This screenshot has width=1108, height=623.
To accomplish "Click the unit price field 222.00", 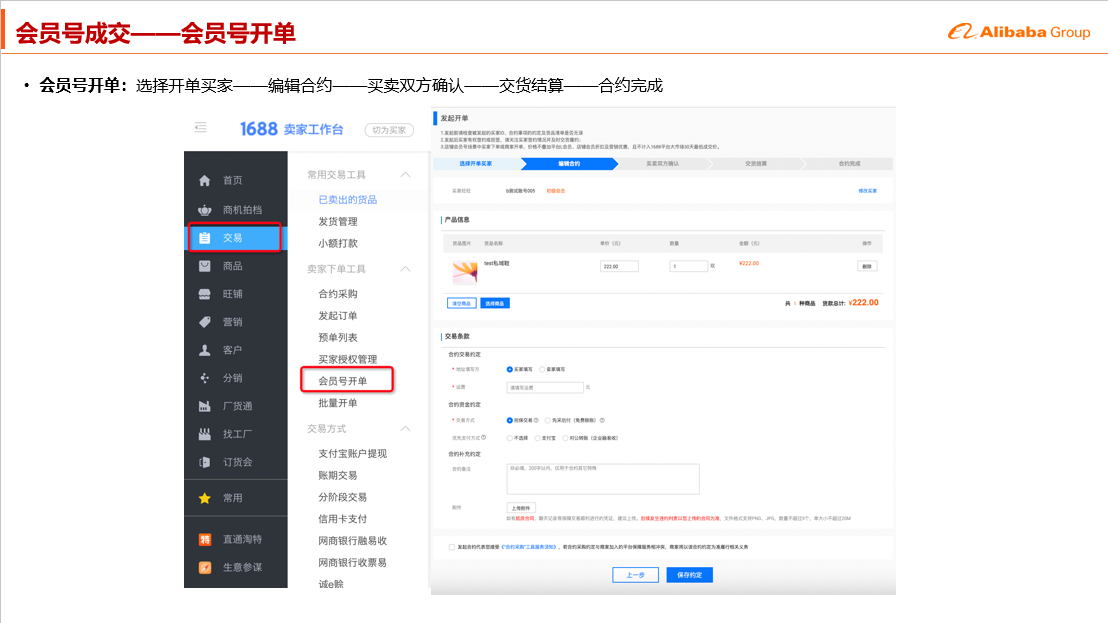I will click(619, 266).
